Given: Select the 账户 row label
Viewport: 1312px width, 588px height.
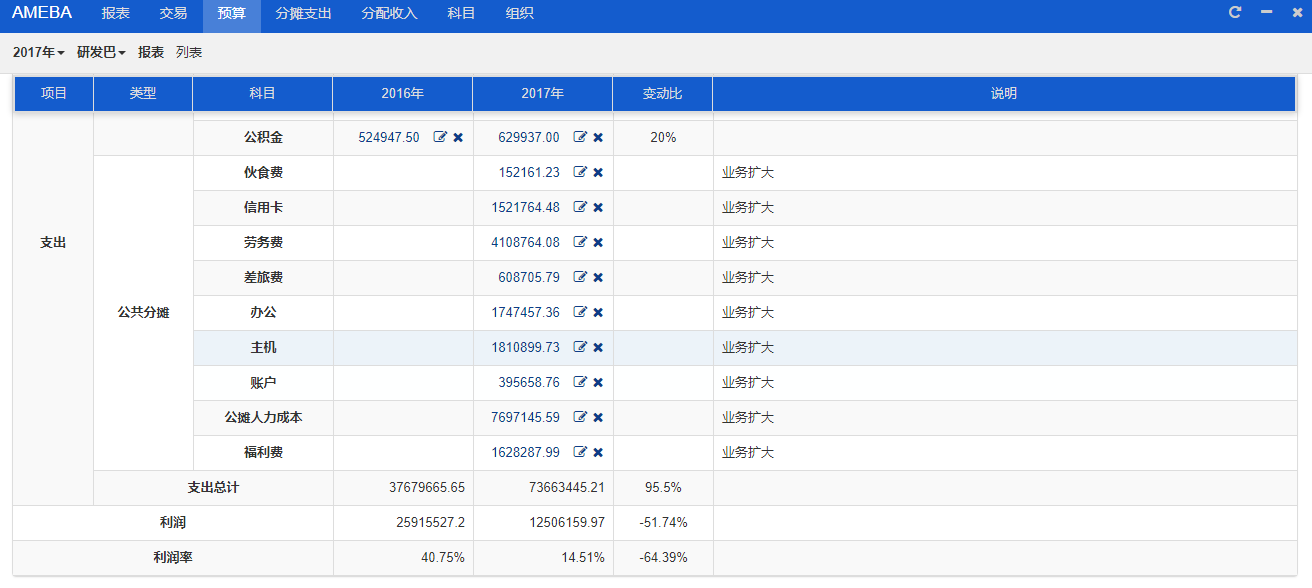Looking at the screenshot, I should (263, 382).
